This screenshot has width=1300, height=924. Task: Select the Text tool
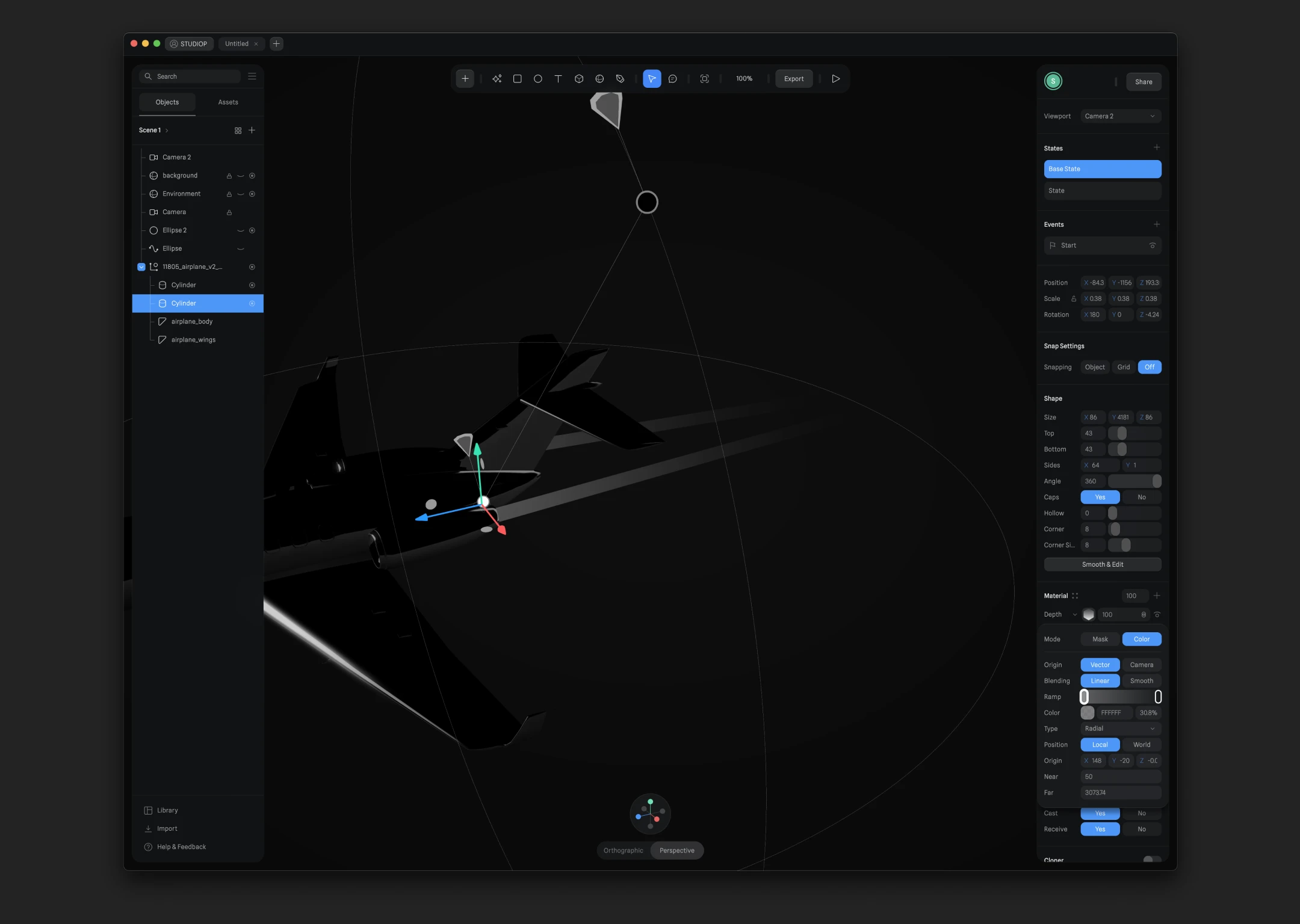tap(558, 79)
